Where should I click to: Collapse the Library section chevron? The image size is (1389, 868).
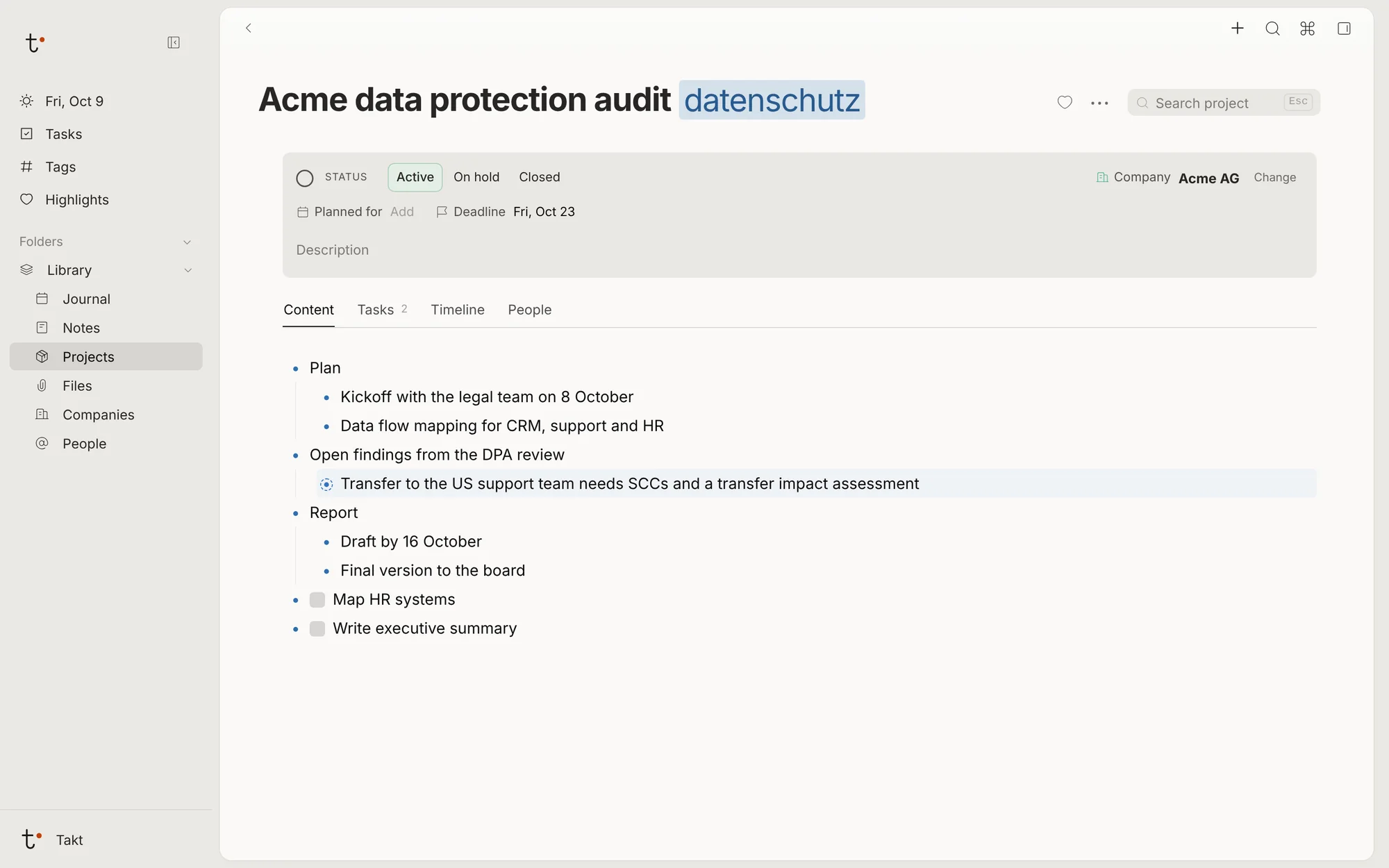(188, 270)
